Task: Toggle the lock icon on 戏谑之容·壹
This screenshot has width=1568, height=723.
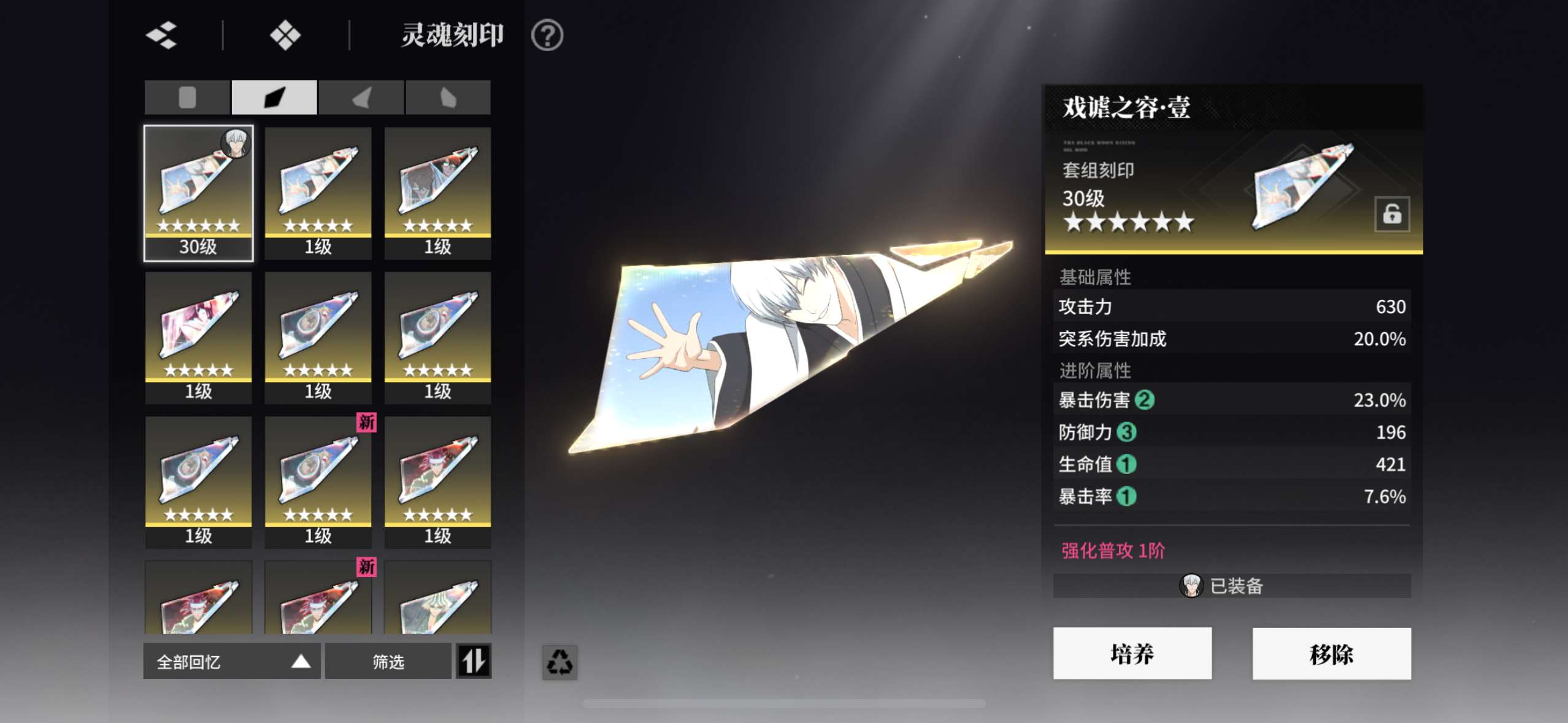Action: click(1392, 214)
